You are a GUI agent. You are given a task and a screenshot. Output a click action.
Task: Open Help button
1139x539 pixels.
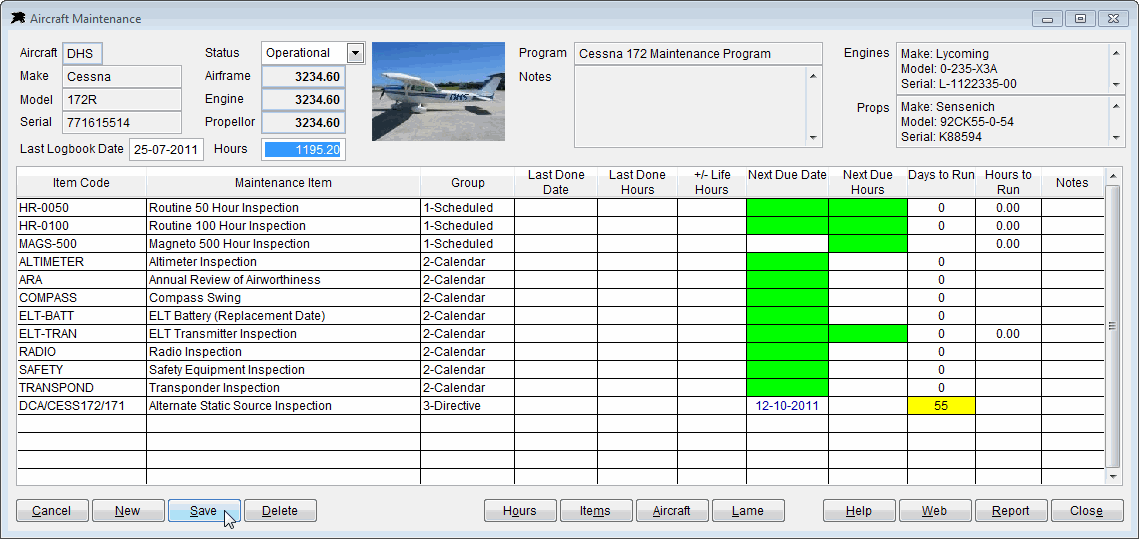859,511
